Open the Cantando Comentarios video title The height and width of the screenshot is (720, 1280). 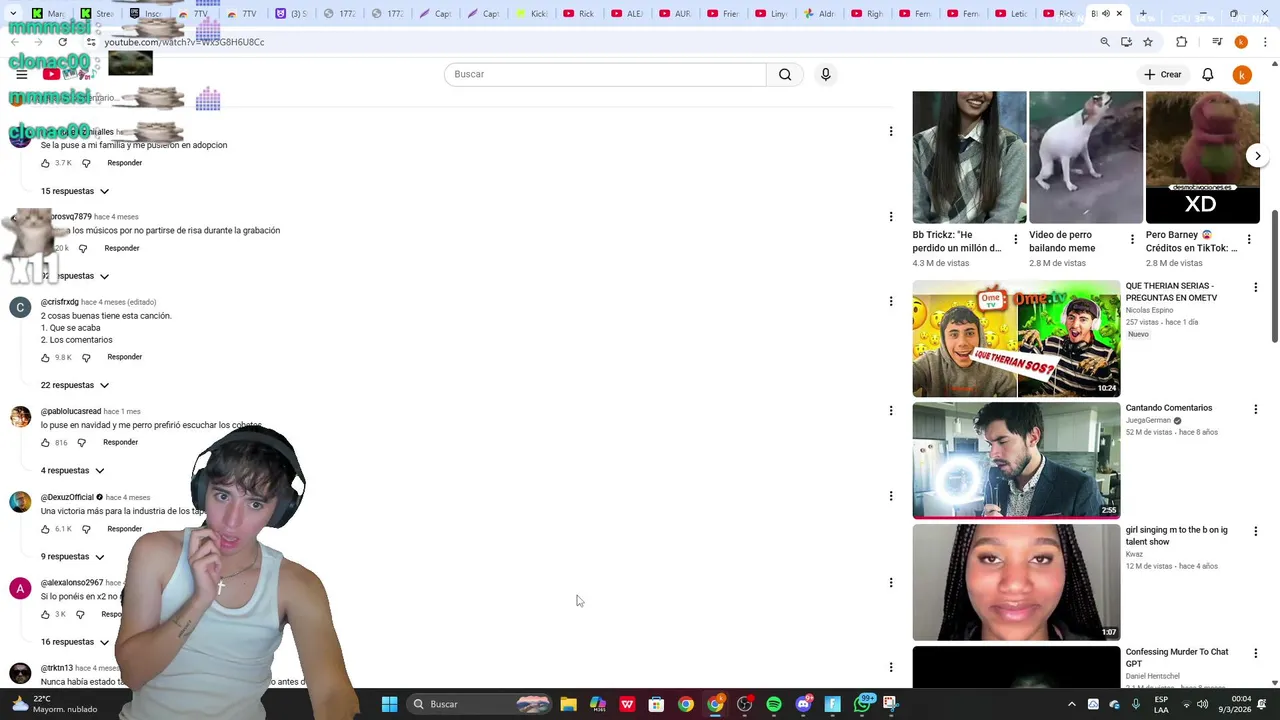[1168, 408]
